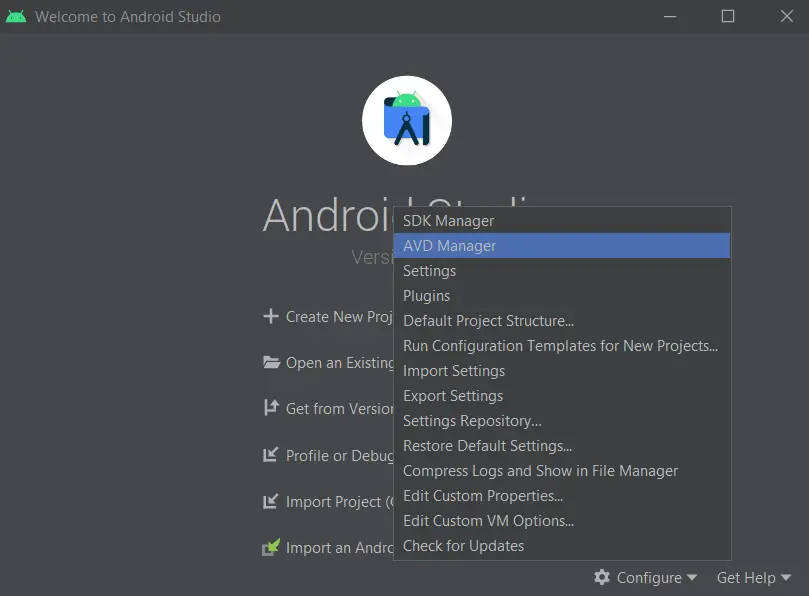Open Settings Repository…
The width and height of the screenshot is (809, 596).
coord(562,421)
